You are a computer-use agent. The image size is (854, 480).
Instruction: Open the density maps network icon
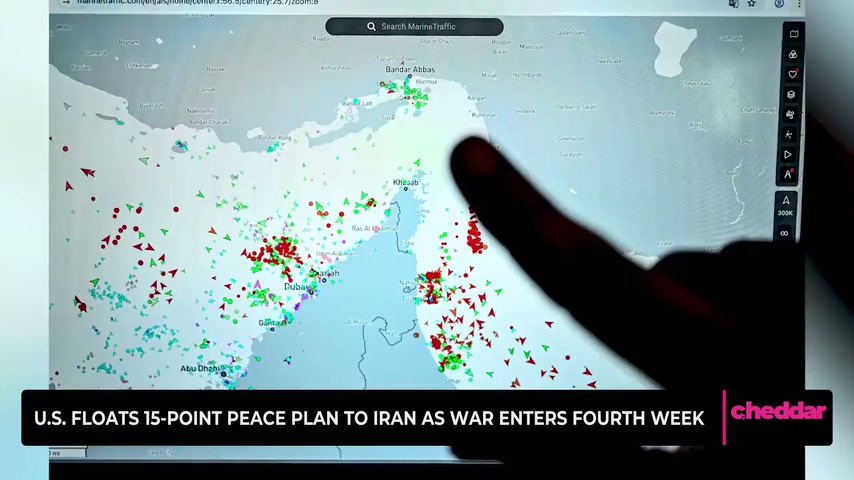pos(789,135)
